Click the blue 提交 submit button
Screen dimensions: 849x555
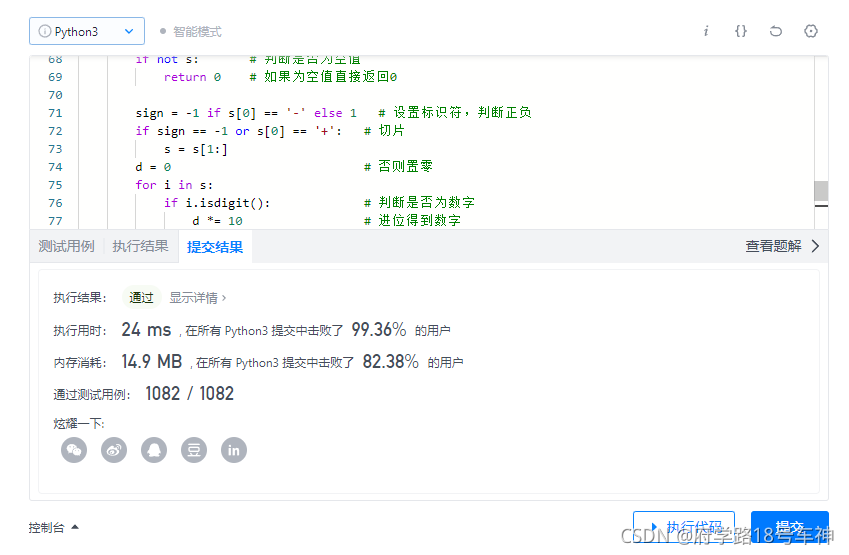click(789, 526)
